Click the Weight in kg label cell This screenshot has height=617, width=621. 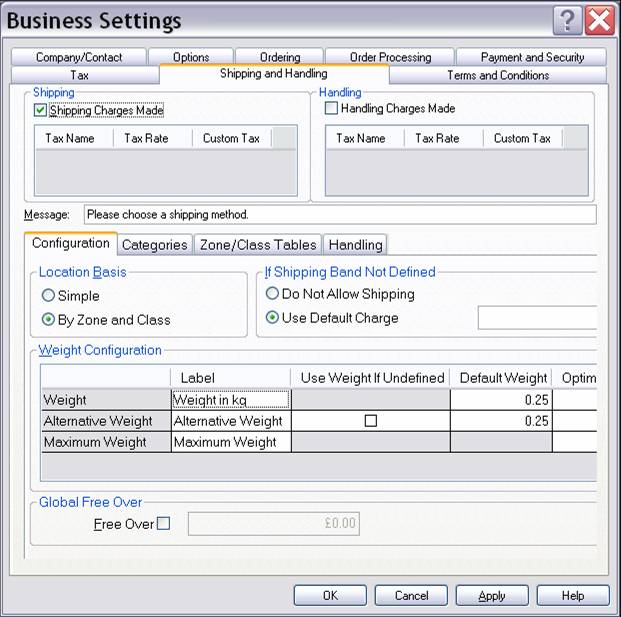click(x=231, y=400)
